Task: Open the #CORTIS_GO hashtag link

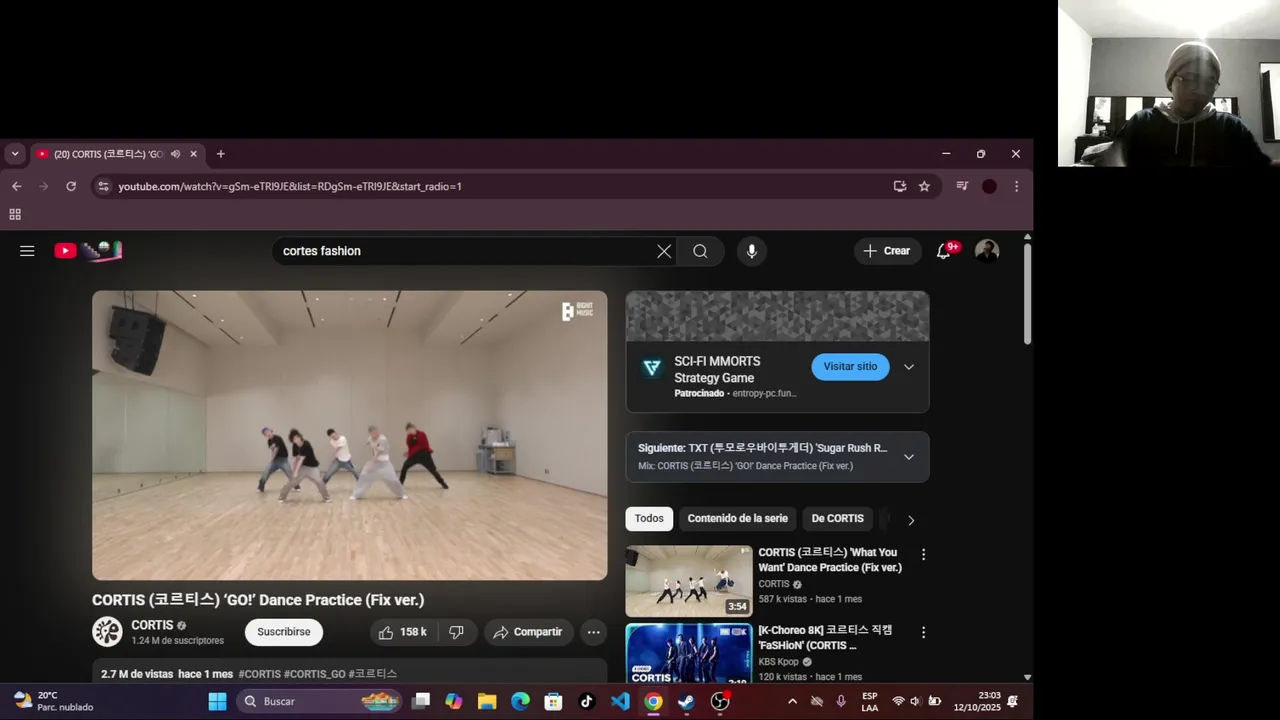Action: [x=315, y=674]
